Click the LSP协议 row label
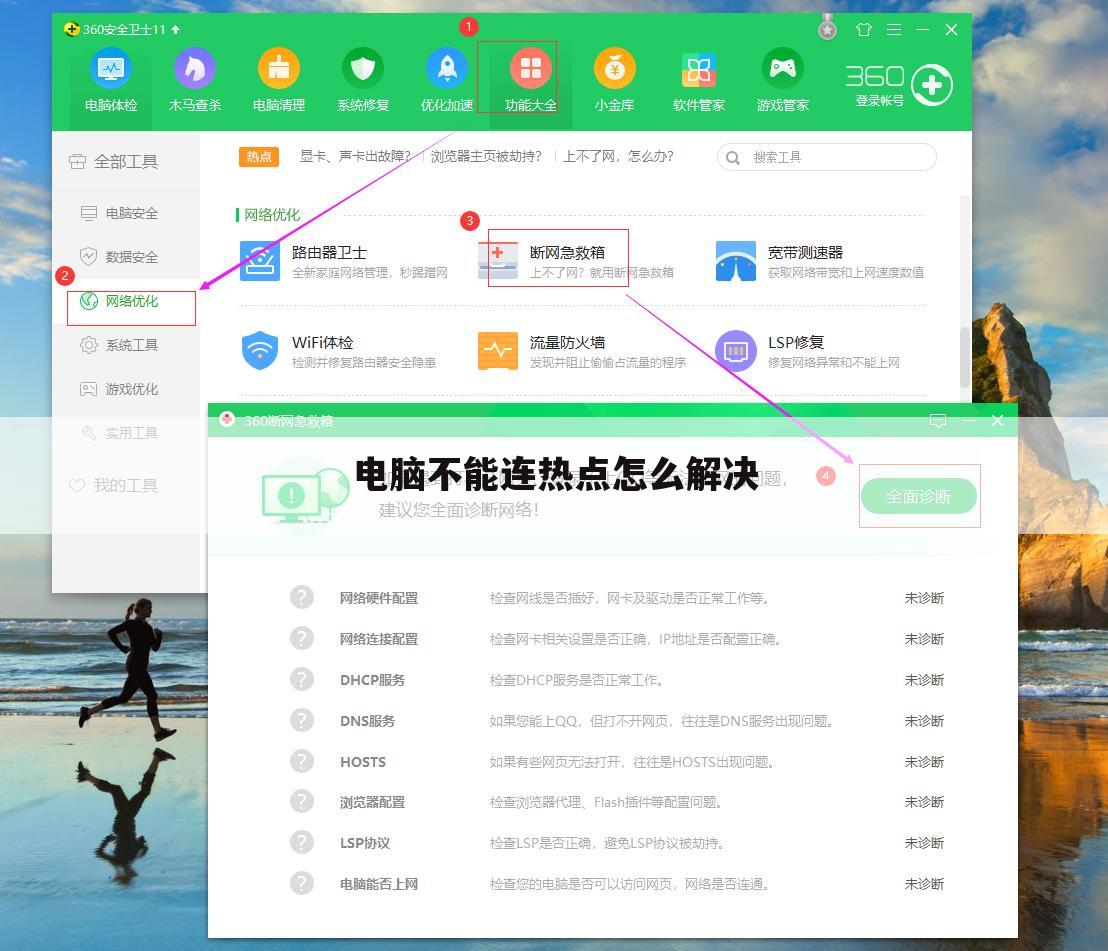The height and width of the screenshot is (951, 1108). point(365,843)
